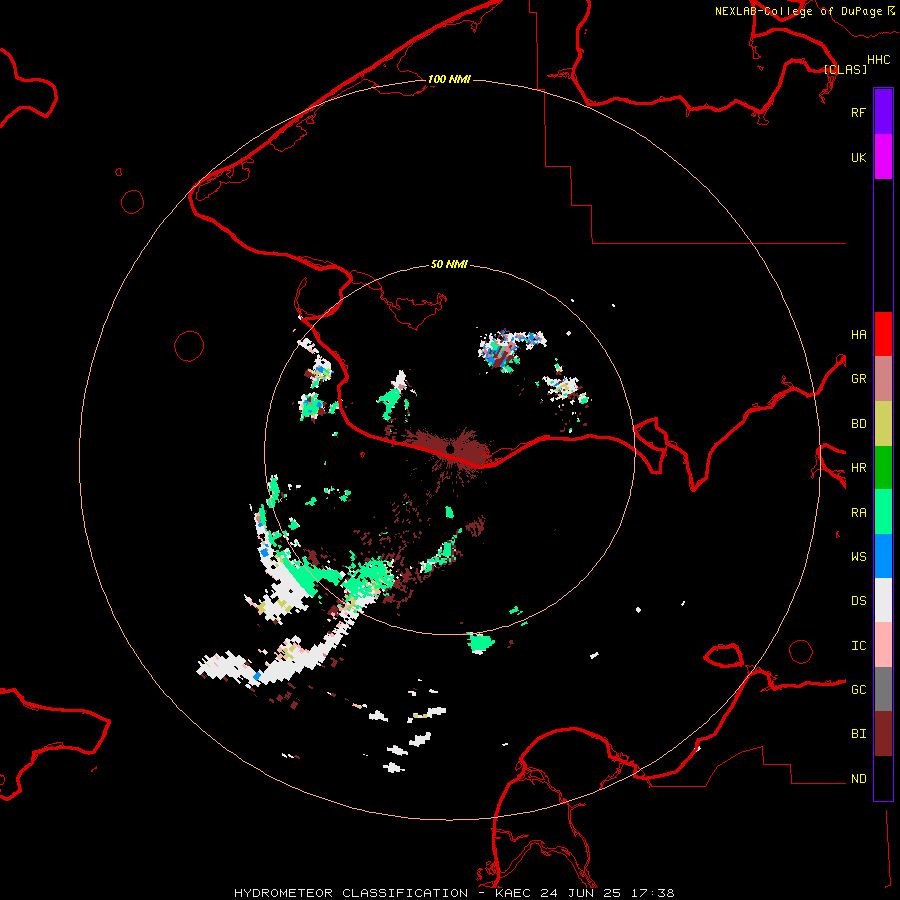Click the KAEC station identifier
900x900 pixels.
tap(513, 893)
